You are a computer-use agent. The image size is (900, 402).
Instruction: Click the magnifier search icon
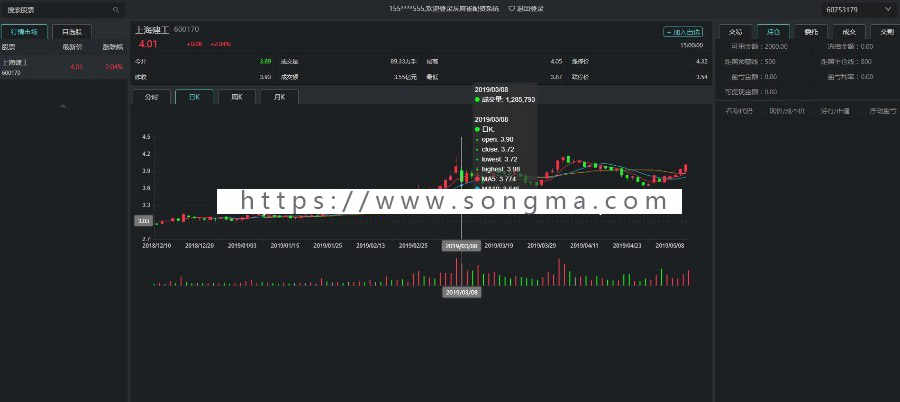[x=116, y=10]
